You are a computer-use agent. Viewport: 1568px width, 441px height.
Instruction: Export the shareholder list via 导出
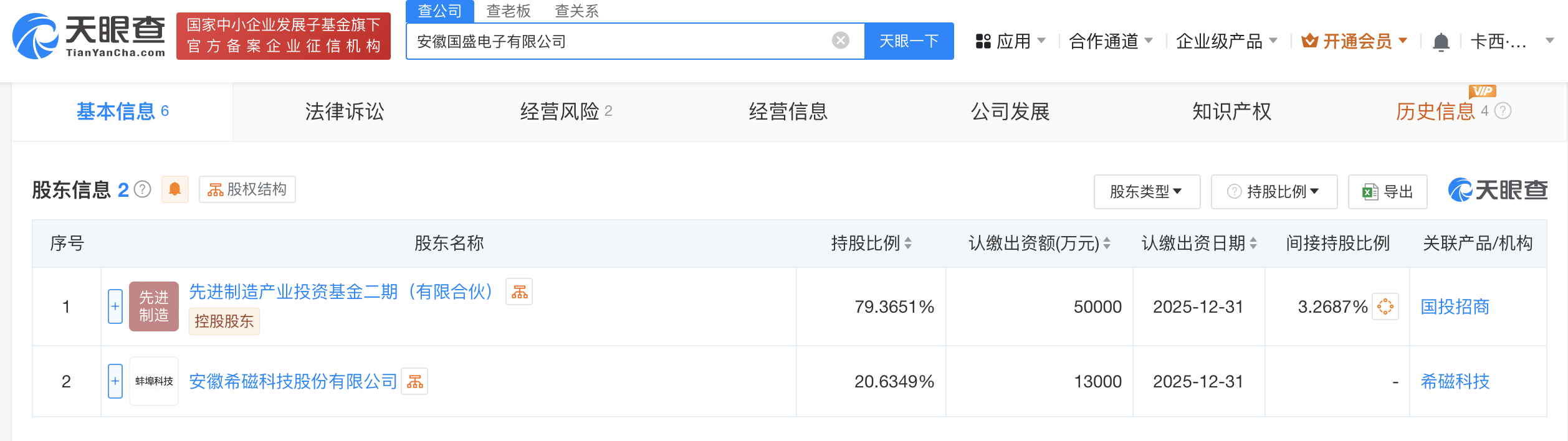(1387, 191)
